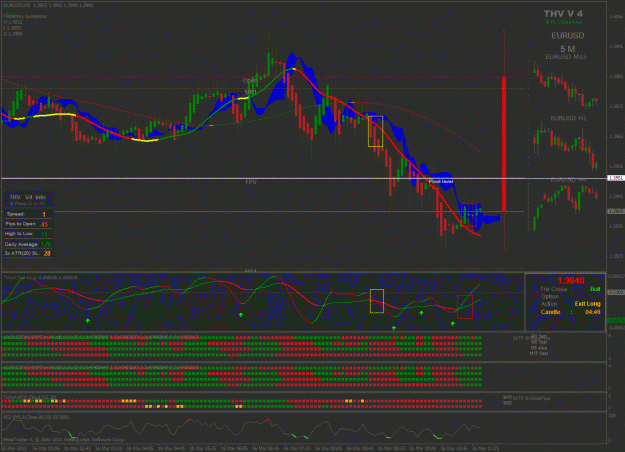
Task: Click the Pivot level label
Action: [x=441, y=181]
